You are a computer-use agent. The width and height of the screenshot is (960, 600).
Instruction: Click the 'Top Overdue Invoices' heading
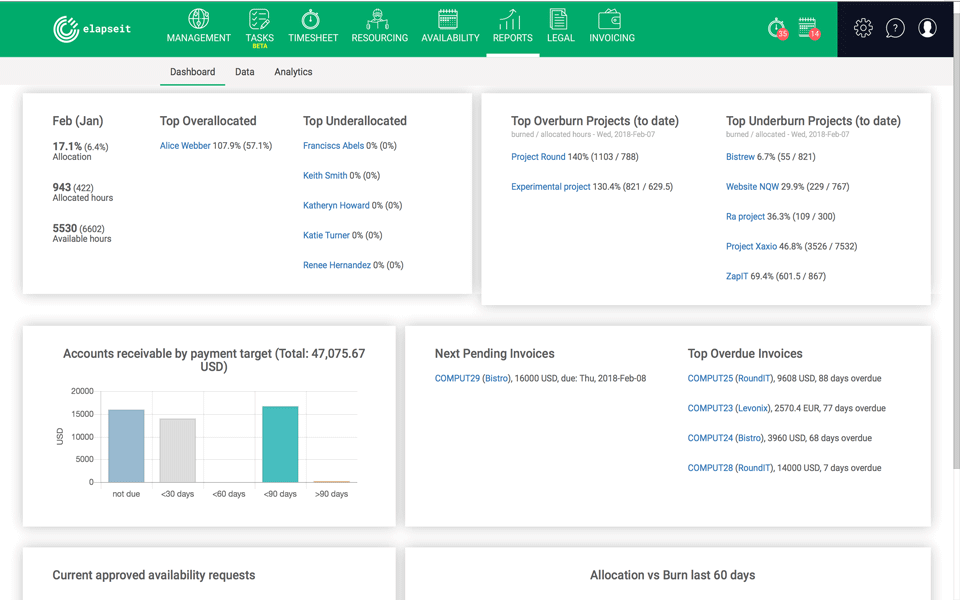pos(744,353)
